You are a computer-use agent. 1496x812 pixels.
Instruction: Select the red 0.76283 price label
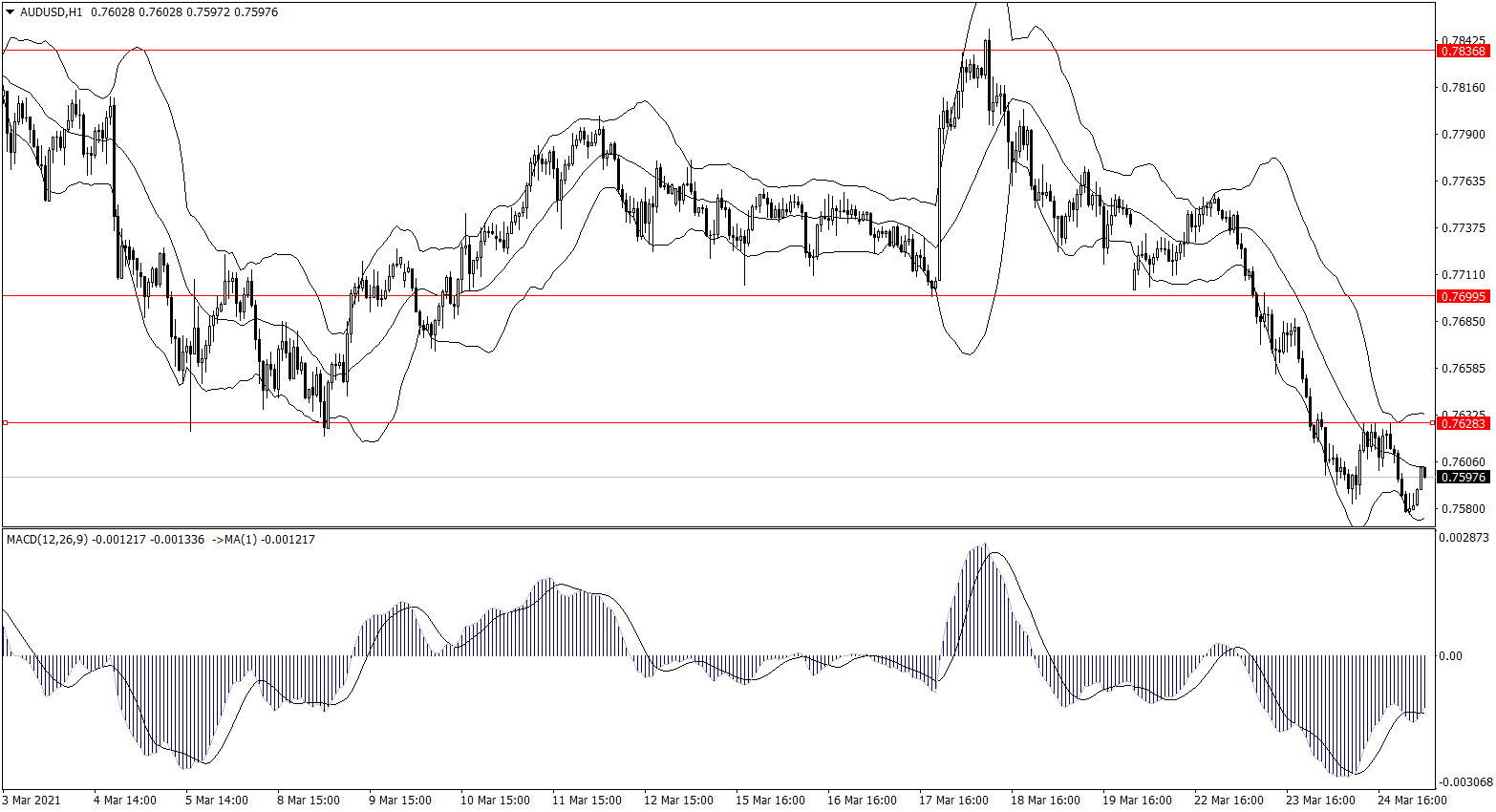[x=1464, y=423]
